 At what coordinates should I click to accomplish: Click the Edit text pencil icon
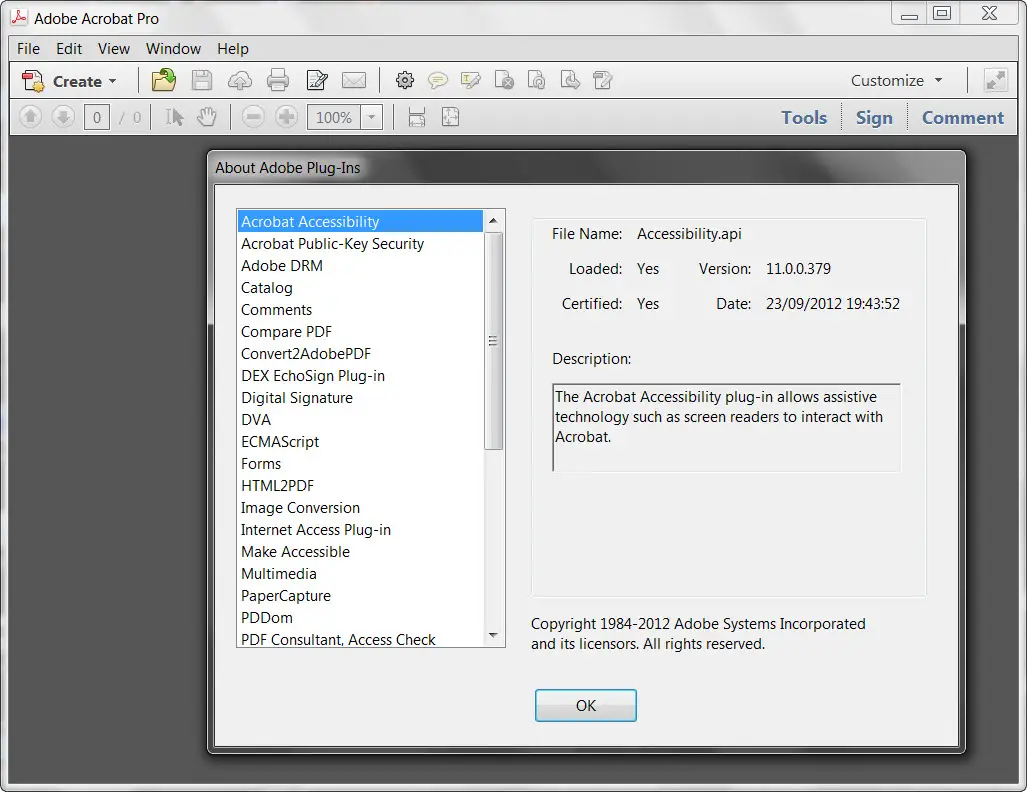[x=317, y=81]
